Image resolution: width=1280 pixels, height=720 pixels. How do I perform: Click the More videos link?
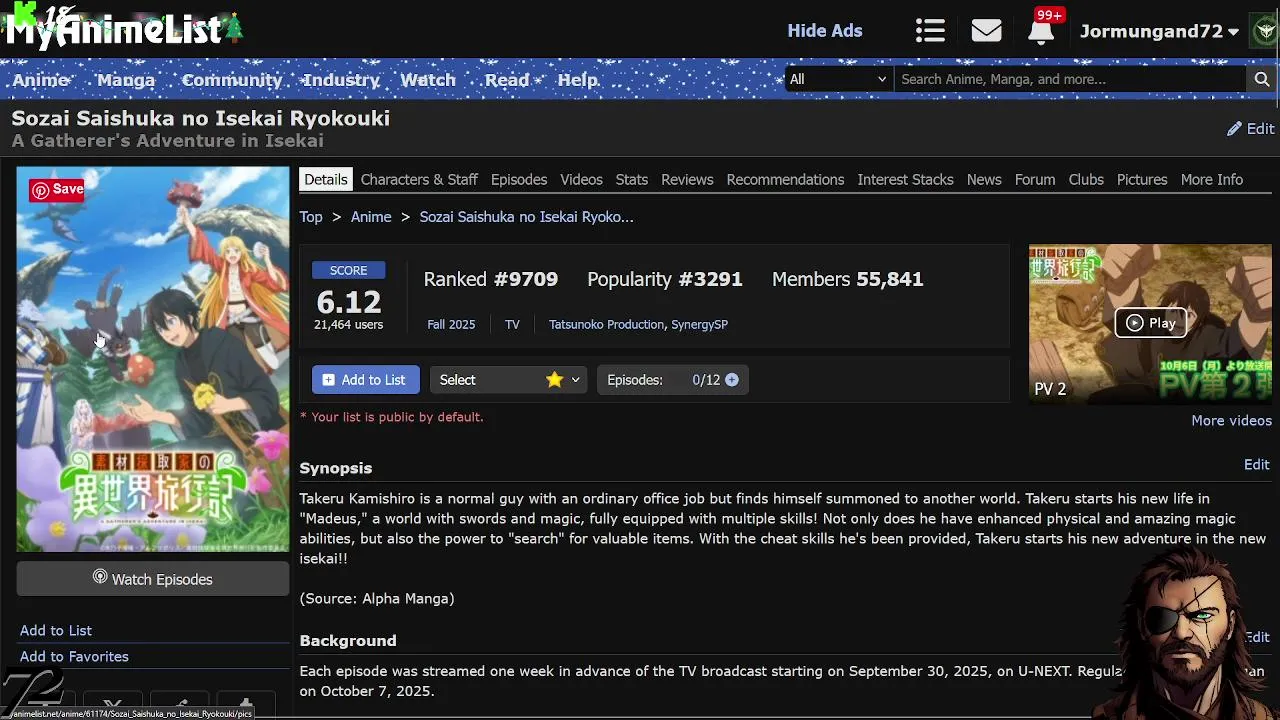pos(1231,421)
